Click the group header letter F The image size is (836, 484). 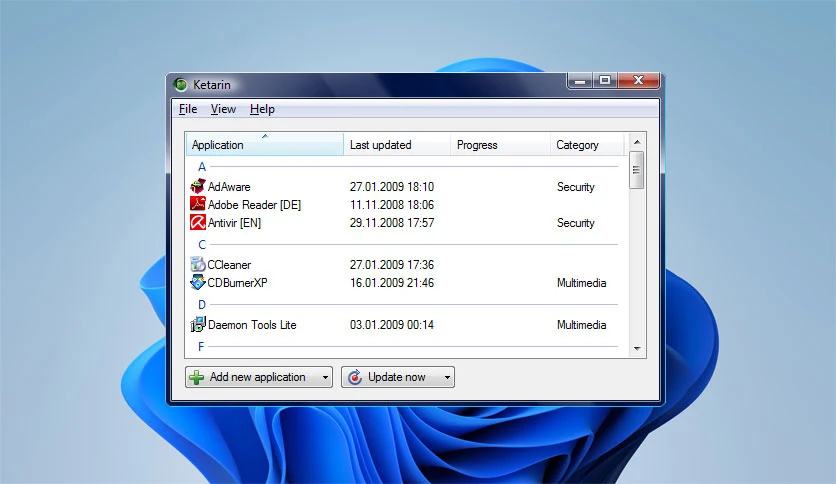click(x=201, y=347)
